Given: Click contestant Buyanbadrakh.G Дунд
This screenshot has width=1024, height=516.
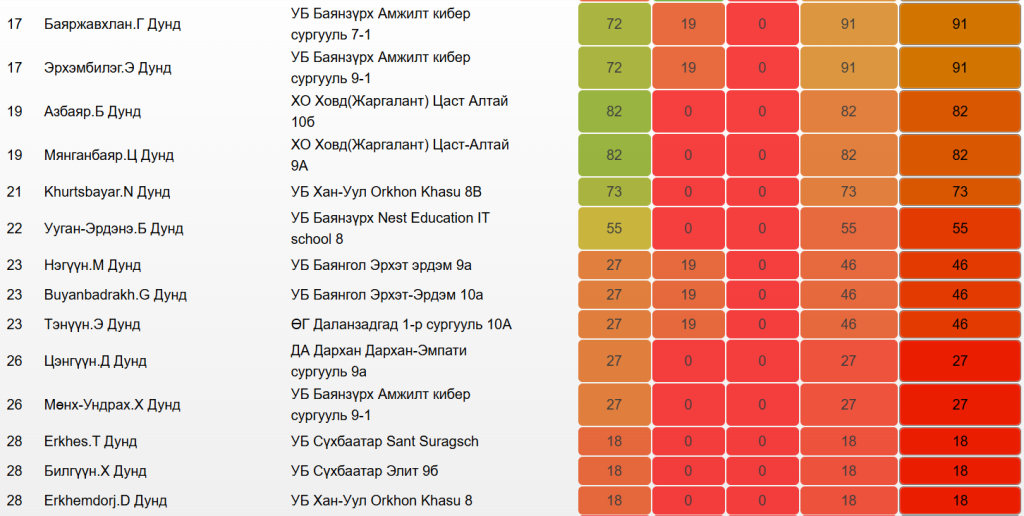Looking at the screenshot, I should [115, 295].
